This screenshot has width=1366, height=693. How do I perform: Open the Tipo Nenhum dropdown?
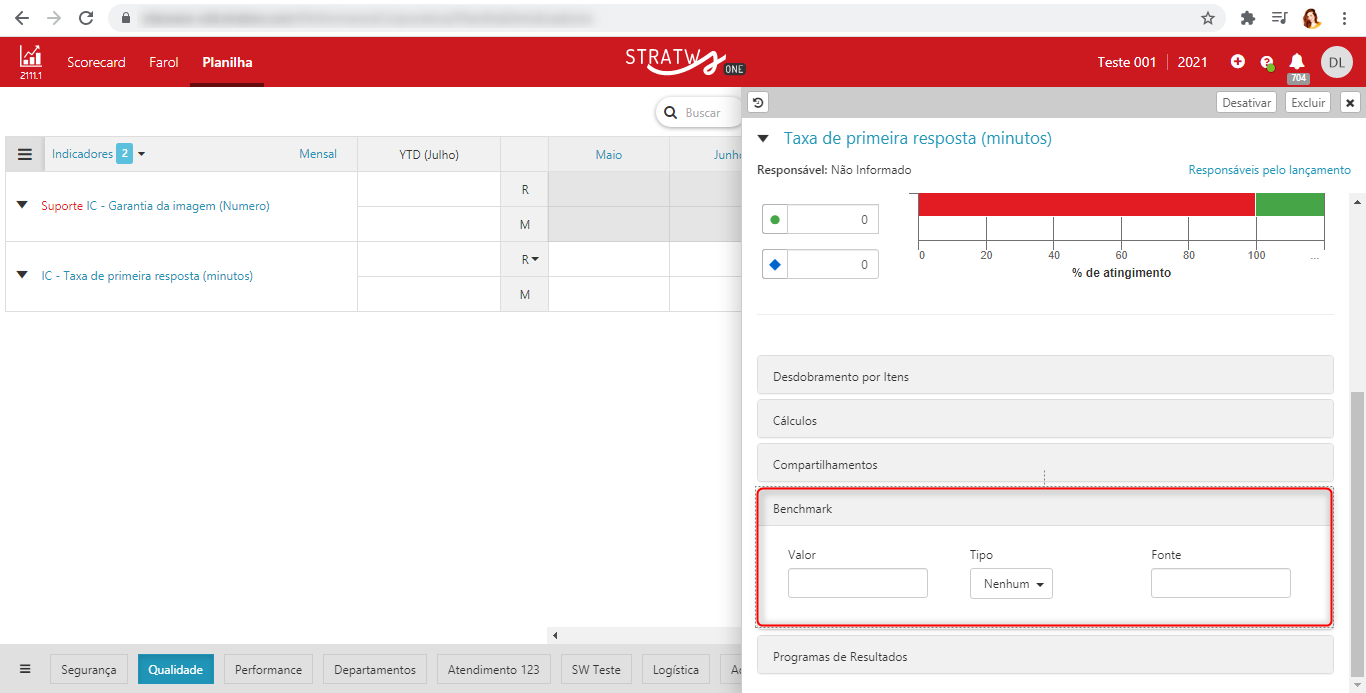(1011, 584)
